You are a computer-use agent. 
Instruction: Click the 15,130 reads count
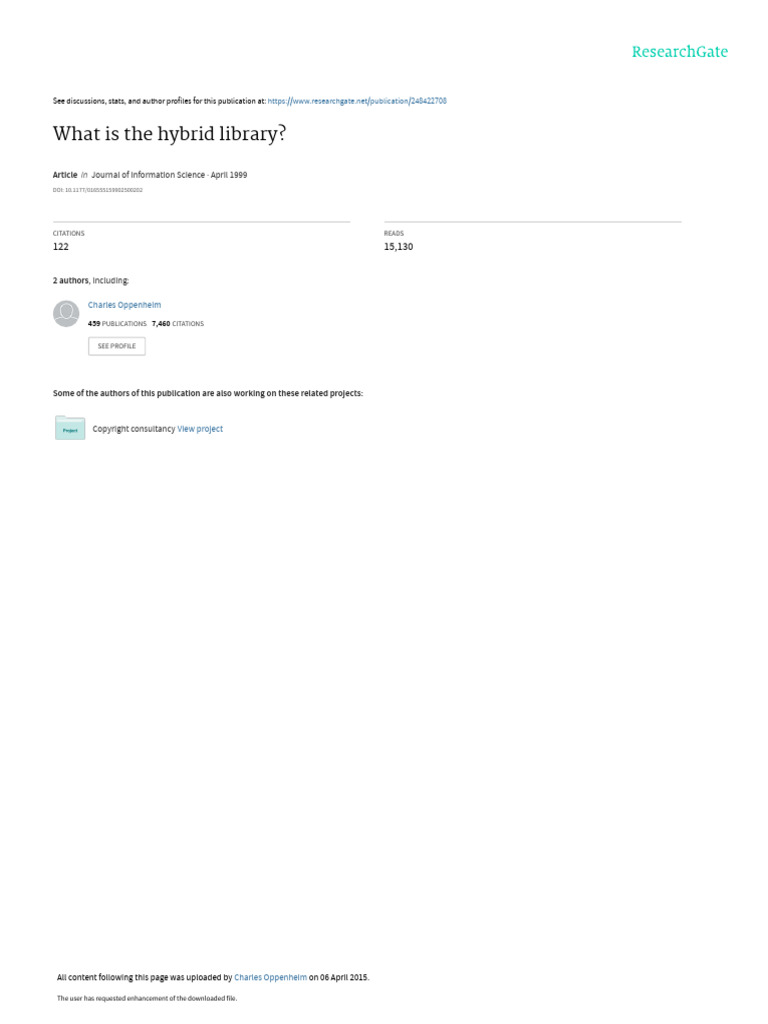tap(398, 247)
